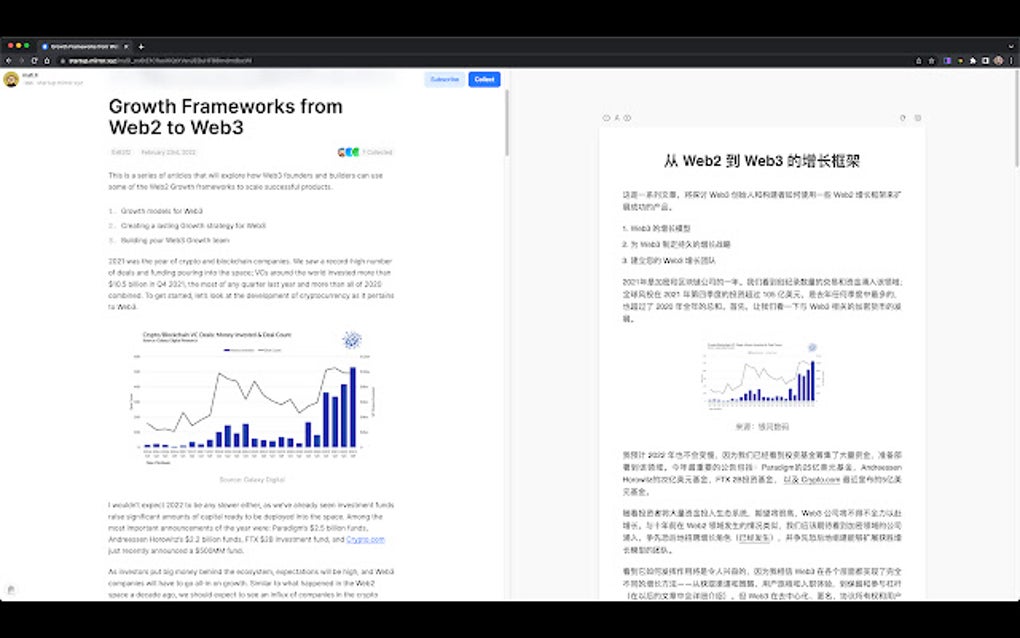This screenshot has height=638, width=1020.
Task: Reload the current page
Action: pyautogui.click(x=34, y=60)
